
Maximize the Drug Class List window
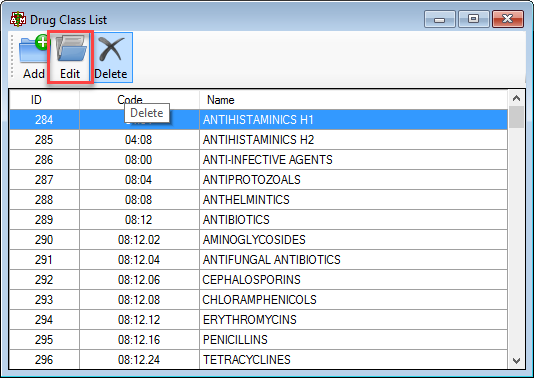pos(474,19)
